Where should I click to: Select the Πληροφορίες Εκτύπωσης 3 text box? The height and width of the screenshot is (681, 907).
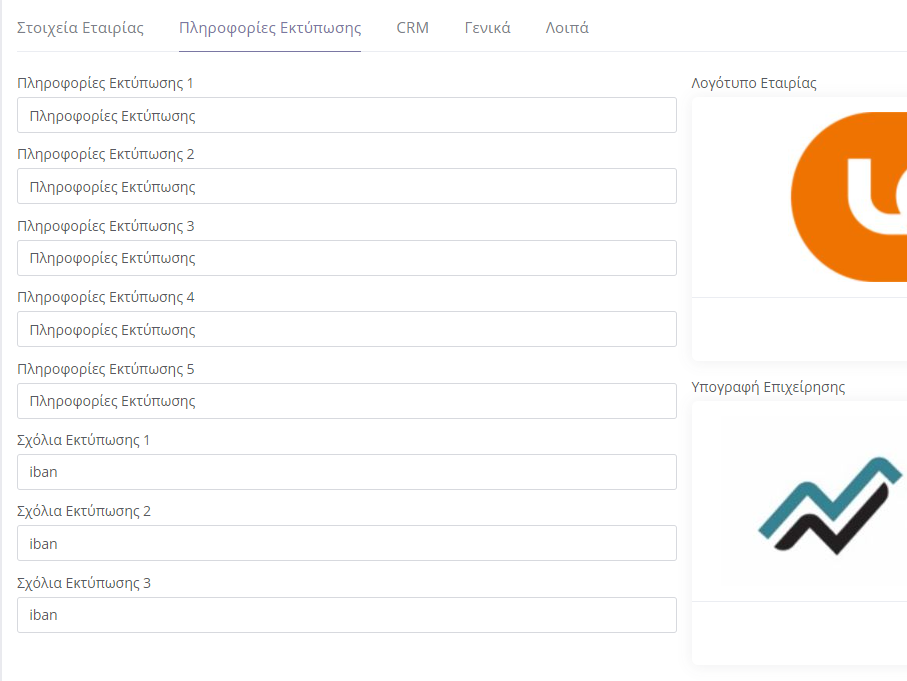pyautogui.click(x=347, y=258)
